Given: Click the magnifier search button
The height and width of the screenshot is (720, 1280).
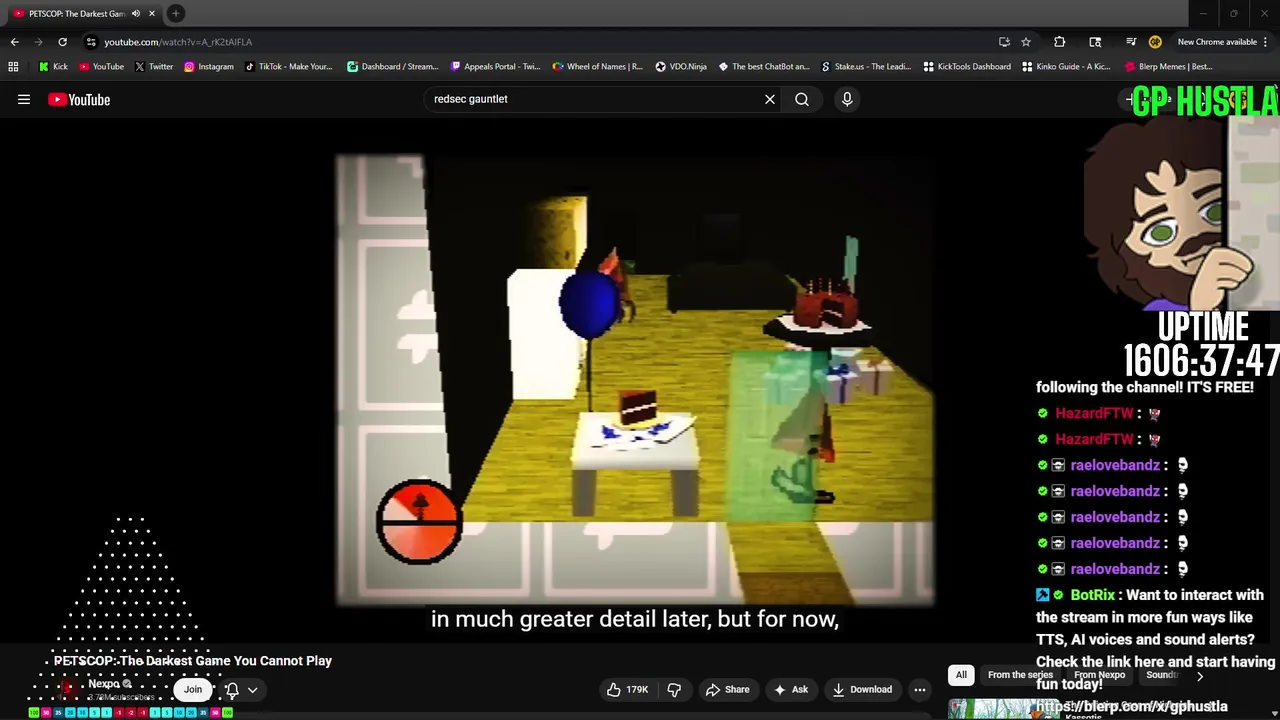Looking at the screenshot, I should (x=802, y=99).
